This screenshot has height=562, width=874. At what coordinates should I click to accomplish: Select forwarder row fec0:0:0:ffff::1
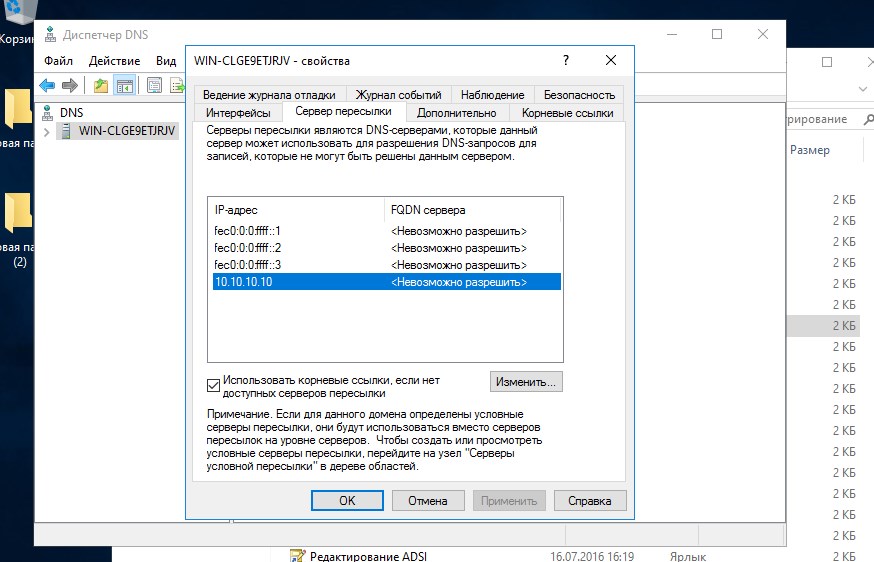pyautogui.click(x=386, y=231)
